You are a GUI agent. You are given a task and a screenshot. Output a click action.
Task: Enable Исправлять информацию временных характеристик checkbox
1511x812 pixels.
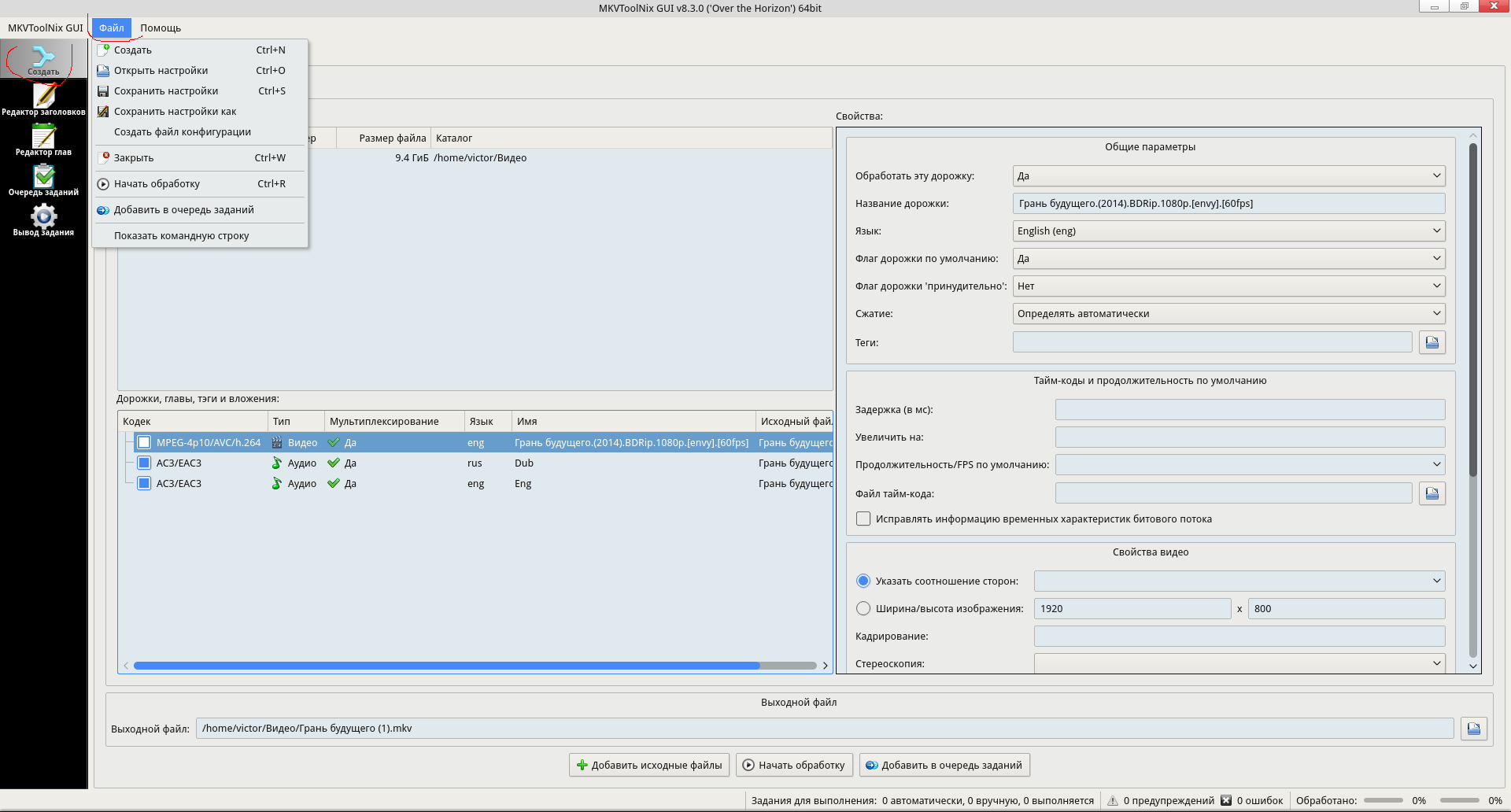coord(863,519)
